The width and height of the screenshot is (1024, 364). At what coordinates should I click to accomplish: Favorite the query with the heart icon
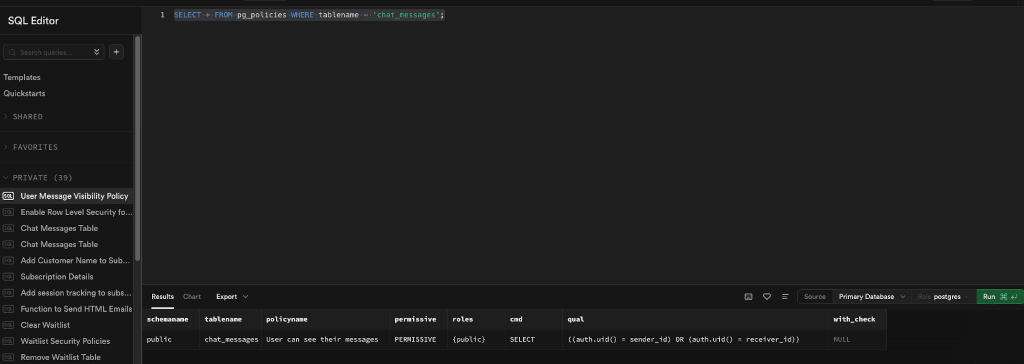pyautogui.click(x=767, y=297)
